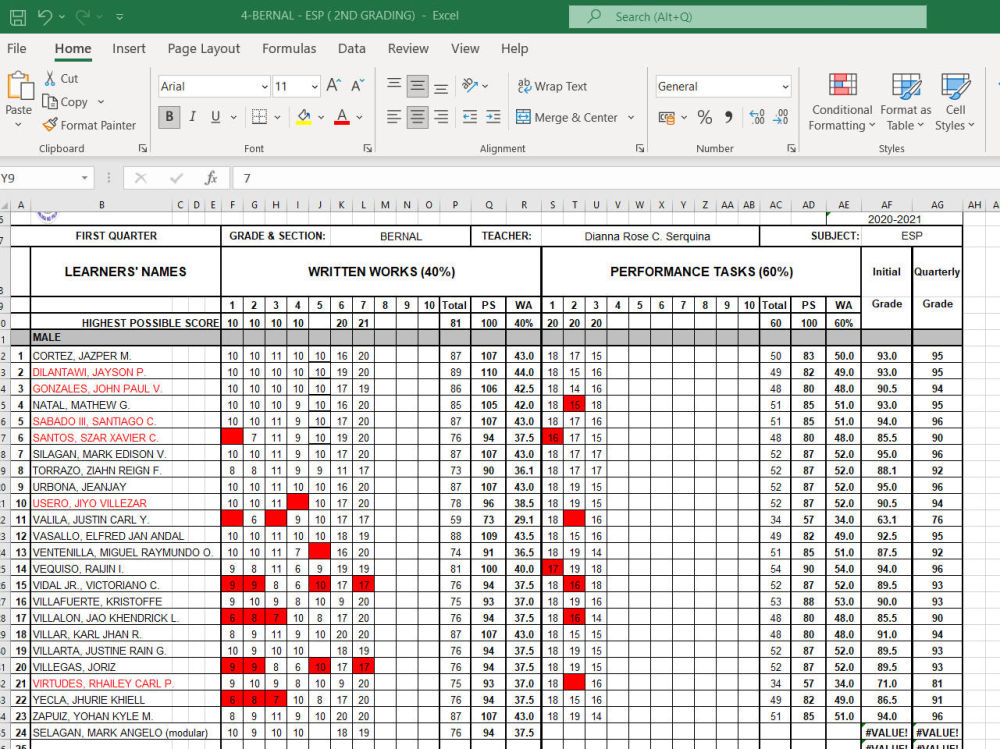1000x749 pixels.
Task: Click the Increase Decimal icon
Action: point(757,117)
